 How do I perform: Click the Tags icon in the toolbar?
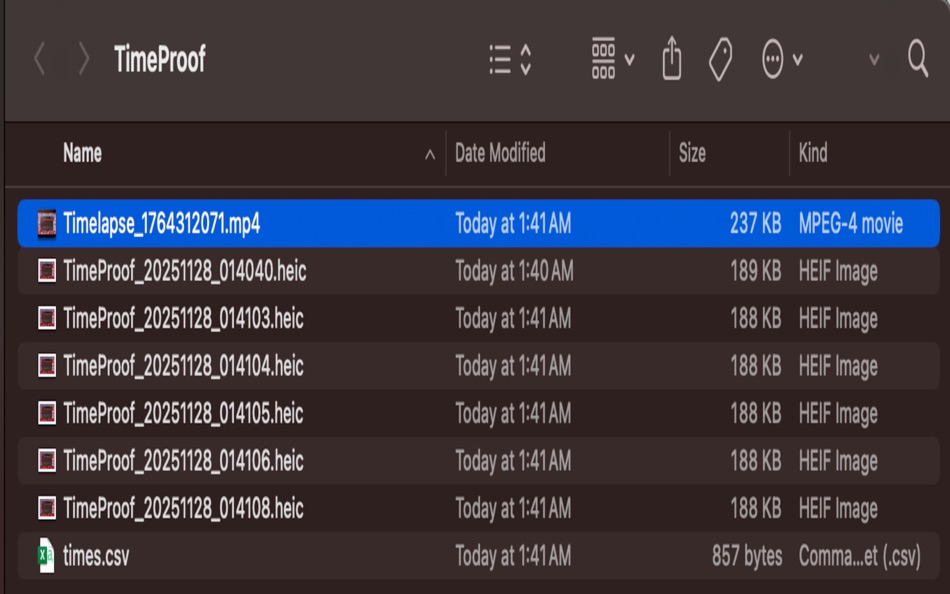[718, 59]
